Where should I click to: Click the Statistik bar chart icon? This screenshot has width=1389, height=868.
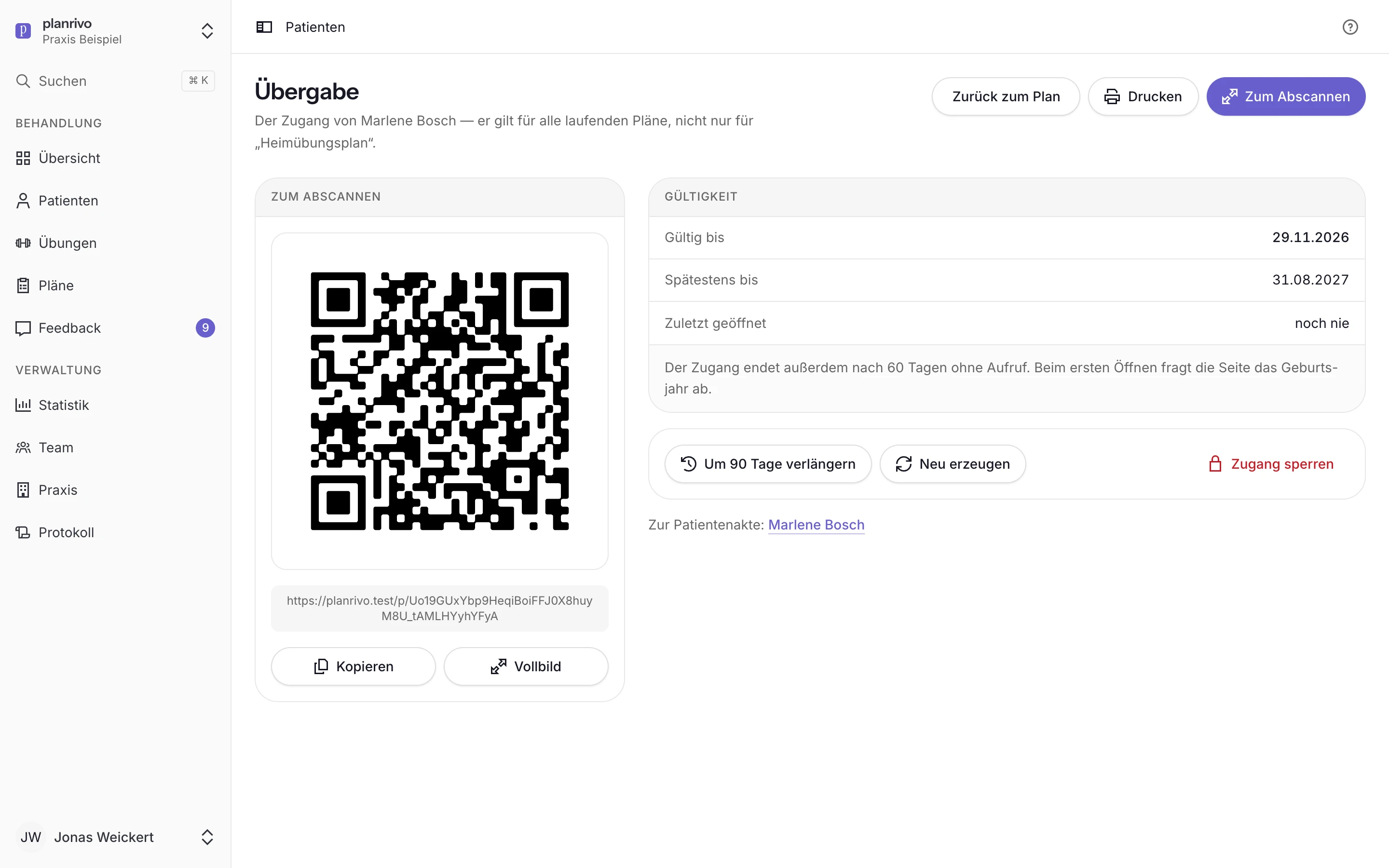pos(23,405)
